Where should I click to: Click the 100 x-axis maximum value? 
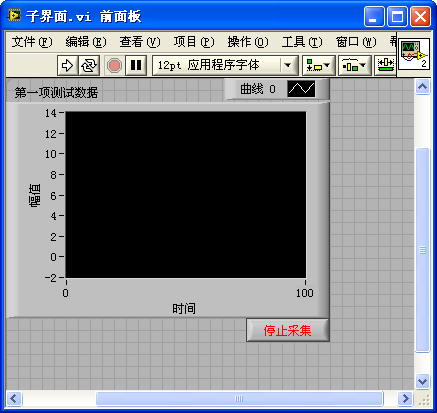(x=305, y=293)
